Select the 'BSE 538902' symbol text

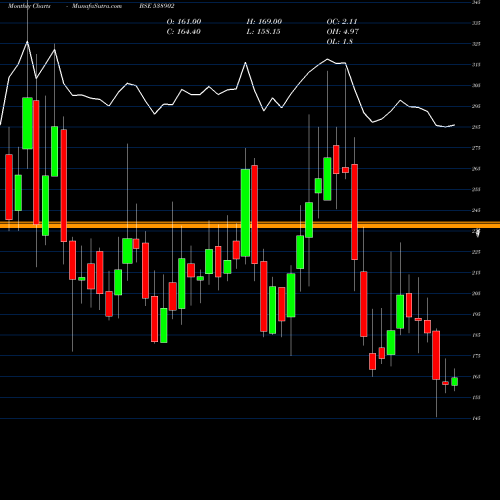[157, 6]
